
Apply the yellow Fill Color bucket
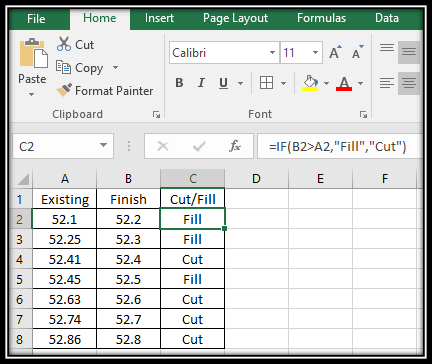pos(310,83)
